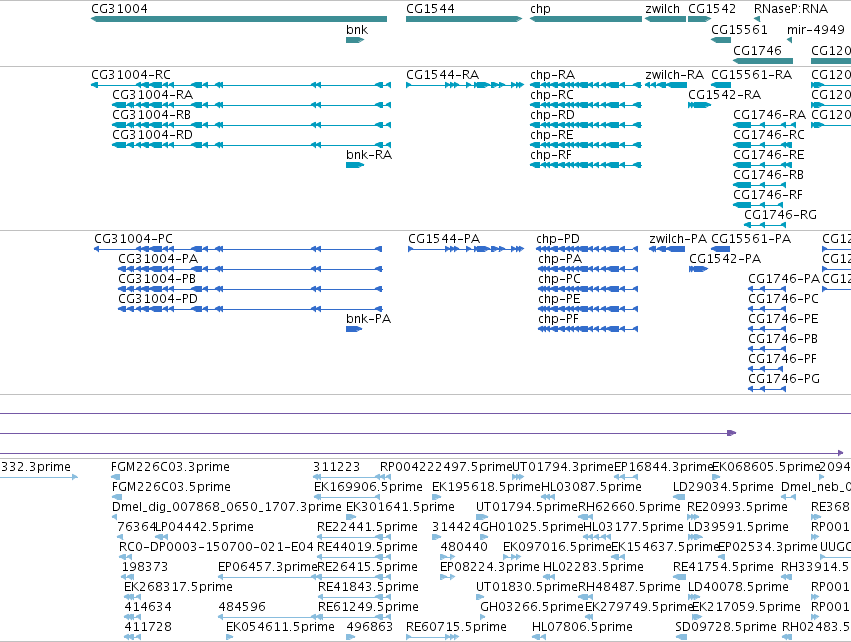The height and width of the screenshot is (642, 851).
Task: Select transcript CG31004-RA
Action: [251, 105]
